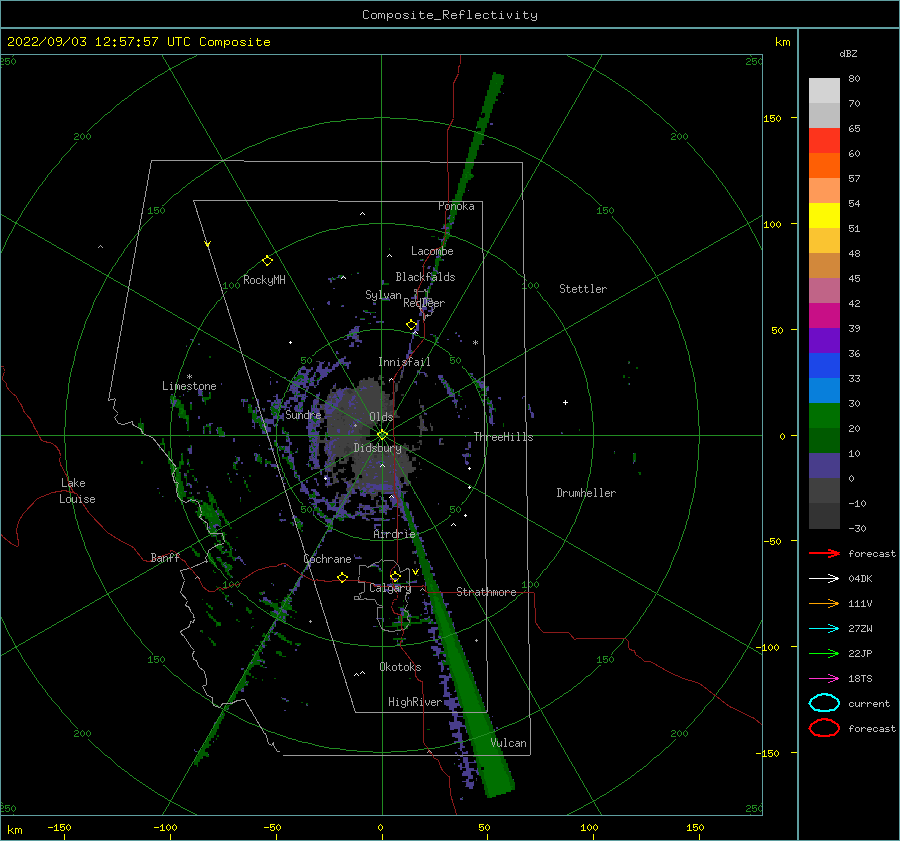The height and width of the screenshot is (841, 900).
Task: Click the 'Sylvan' label on the map
Action: tap(383, 295)
